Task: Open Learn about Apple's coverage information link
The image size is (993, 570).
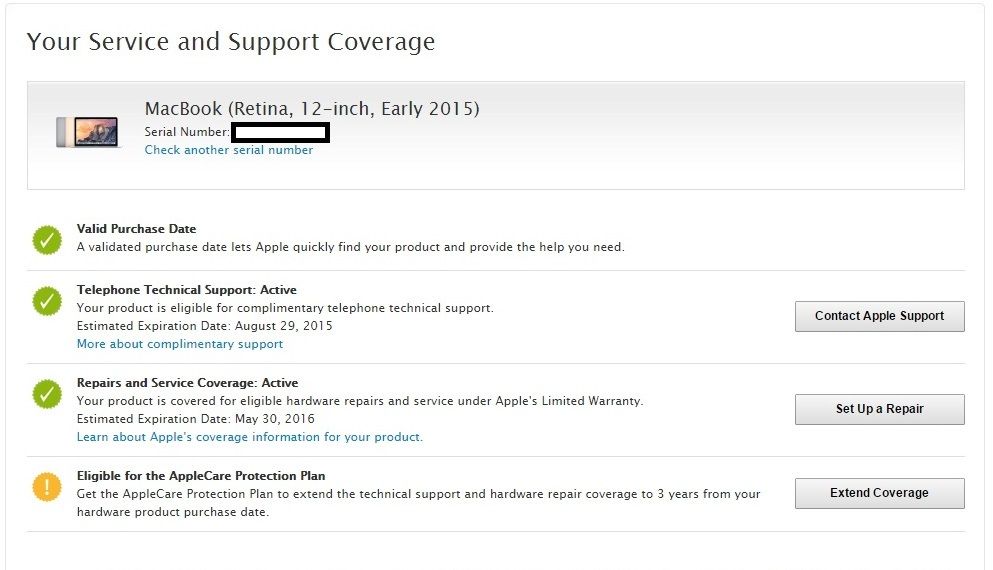Action: click(x=250, y=437)
